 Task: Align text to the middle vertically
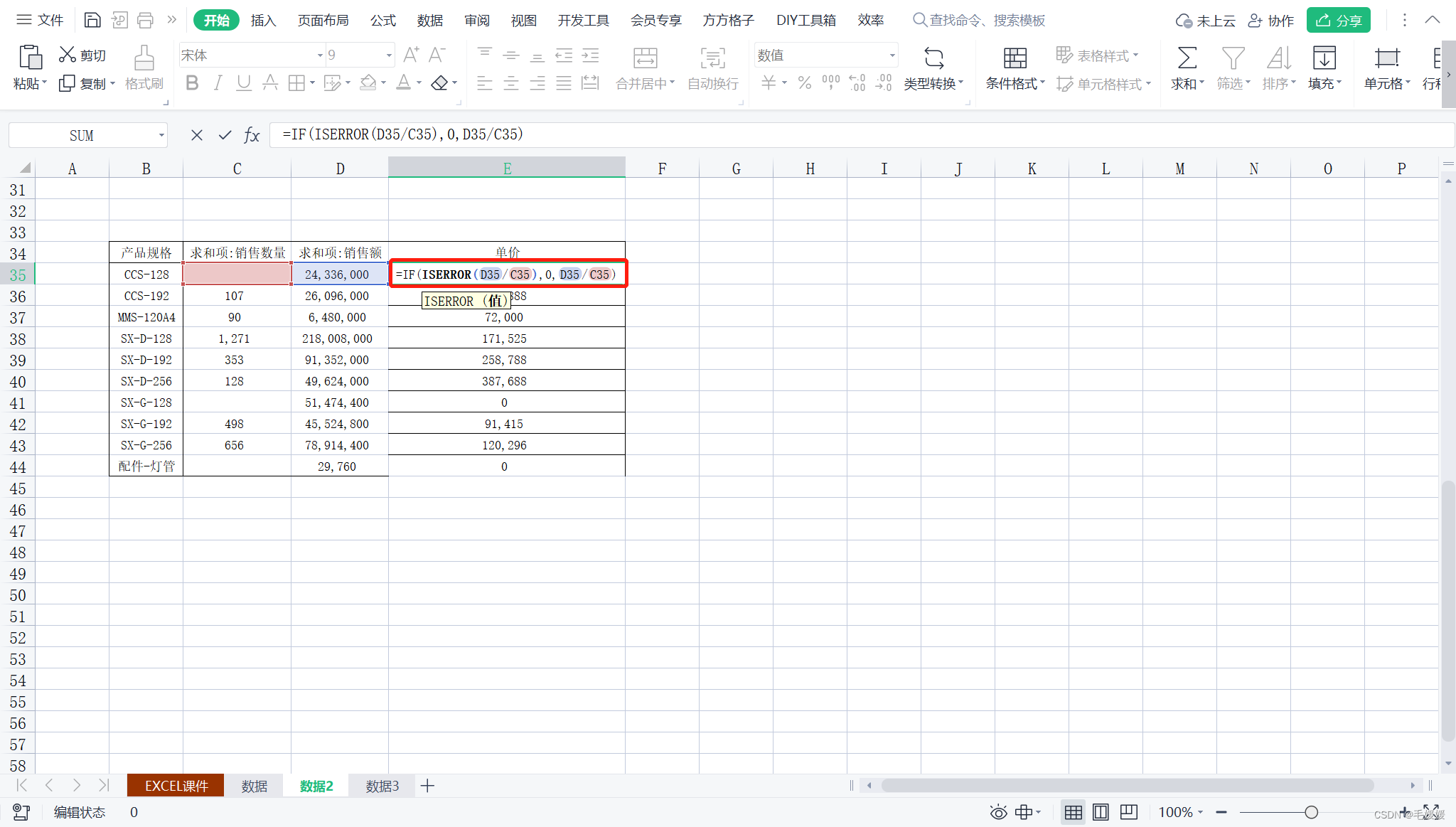511,55
